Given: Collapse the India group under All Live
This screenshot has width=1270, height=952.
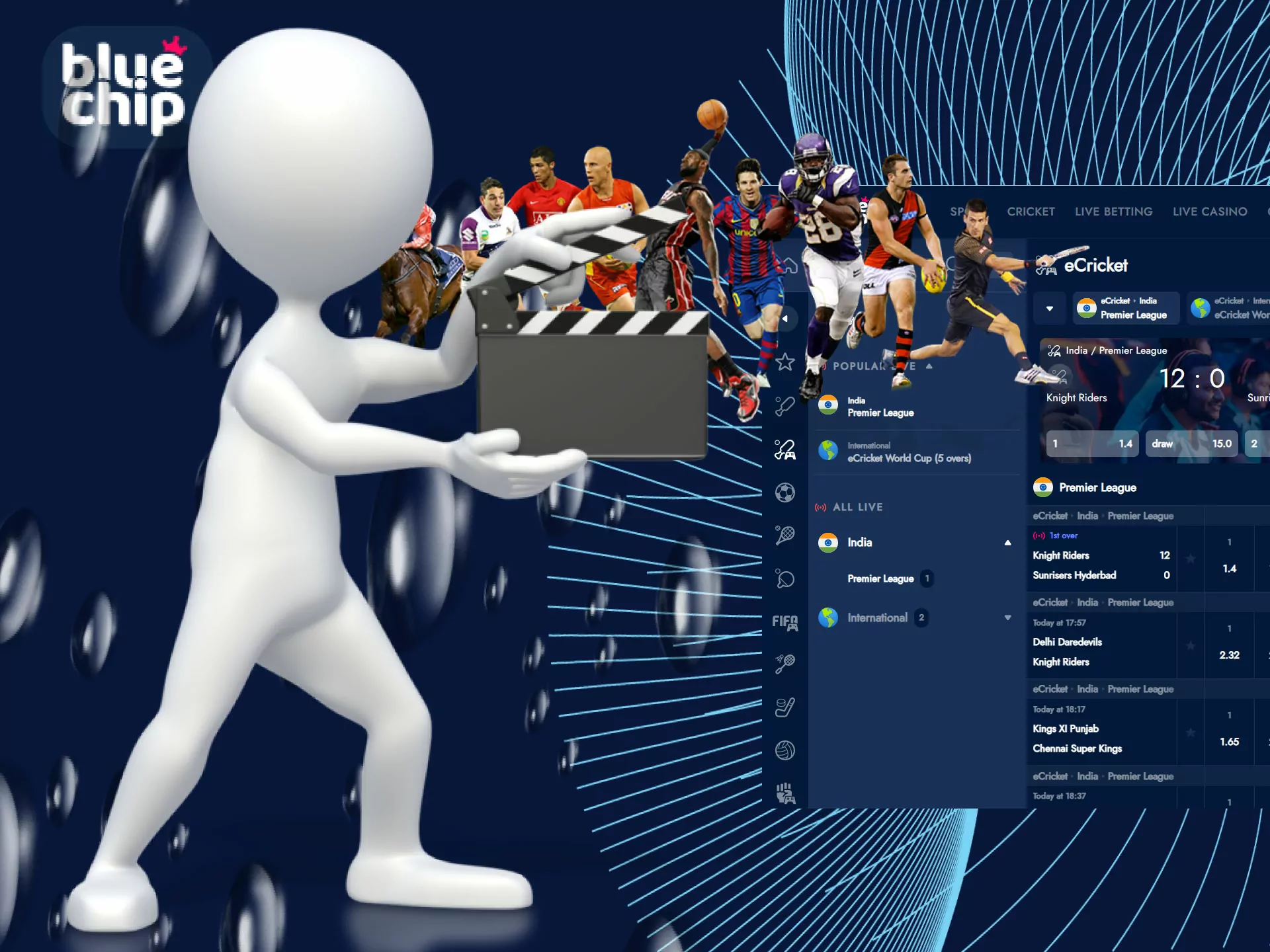Looking at the screenshot, I should [1008, 543].
